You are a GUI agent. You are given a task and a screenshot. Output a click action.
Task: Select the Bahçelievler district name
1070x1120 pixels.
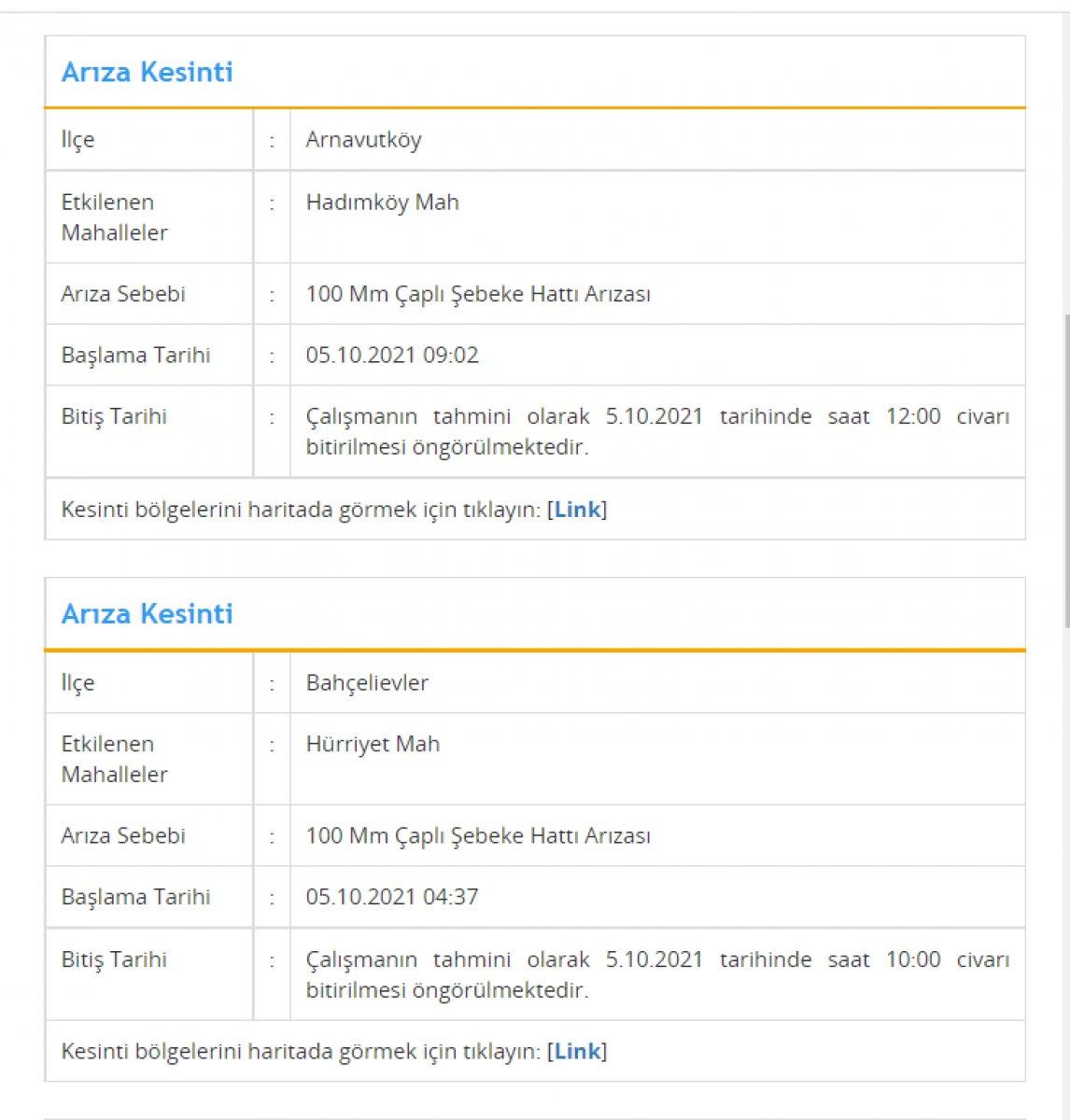368,682
